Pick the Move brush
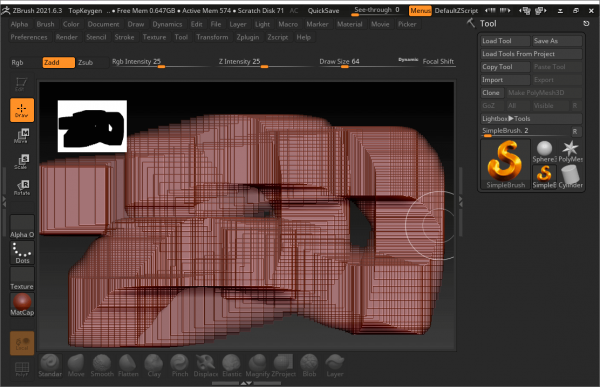The image size is (600, 387). point(76,366)
